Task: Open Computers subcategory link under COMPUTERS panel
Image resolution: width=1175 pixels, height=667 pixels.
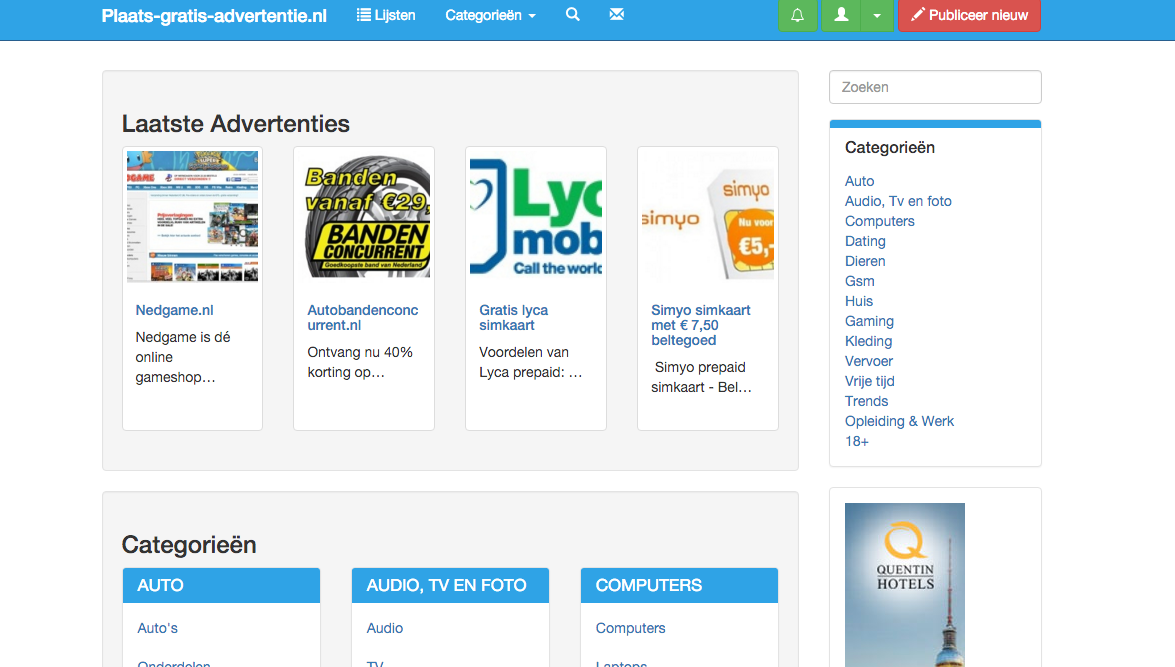Action: tap(630, 628)
